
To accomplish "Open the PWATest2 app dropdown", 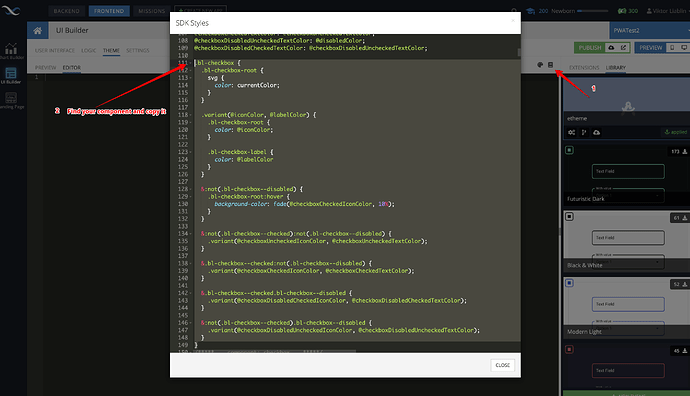I will (x=650, y=30).
